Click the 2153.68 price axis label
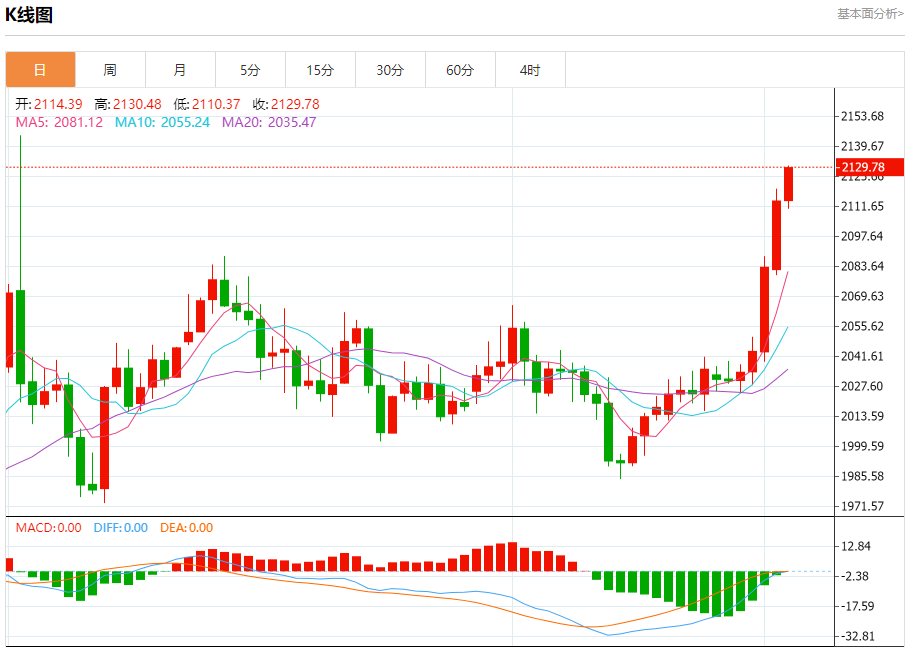Screen dimensions: 910x647 (862, 117)
